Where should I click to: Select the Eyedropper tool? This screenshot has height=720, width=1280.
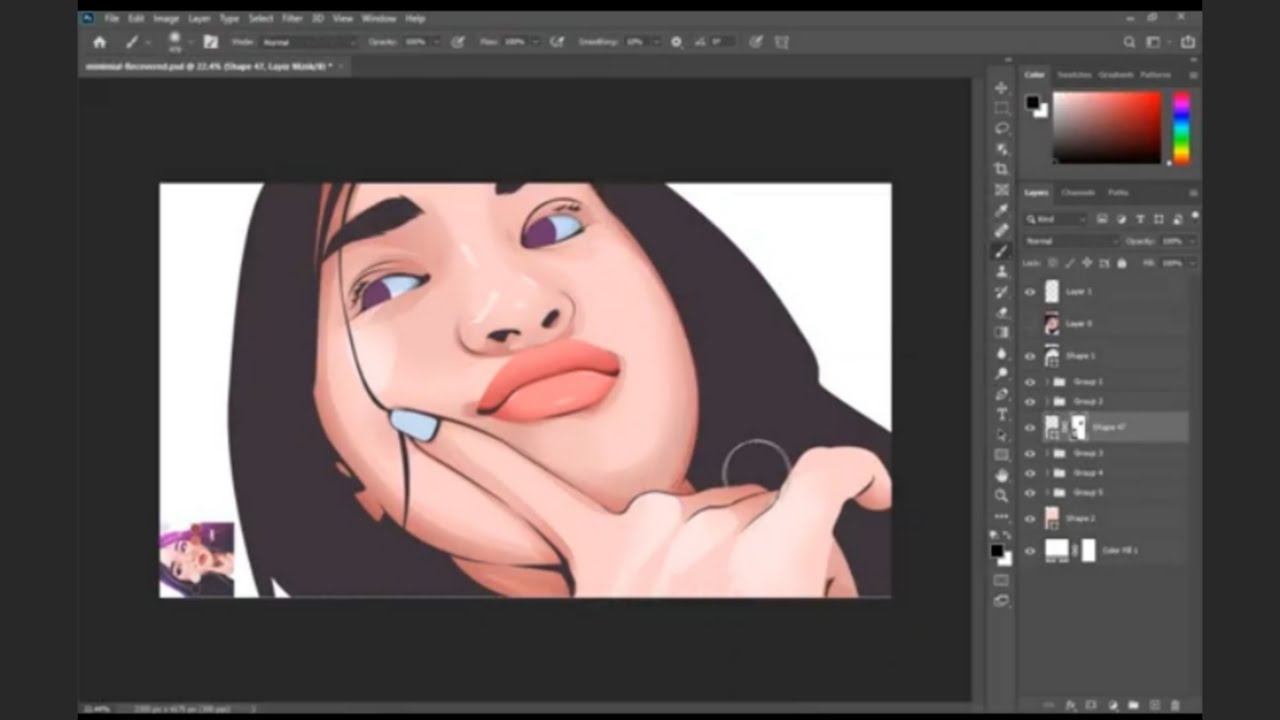[x=1001, y=210]
